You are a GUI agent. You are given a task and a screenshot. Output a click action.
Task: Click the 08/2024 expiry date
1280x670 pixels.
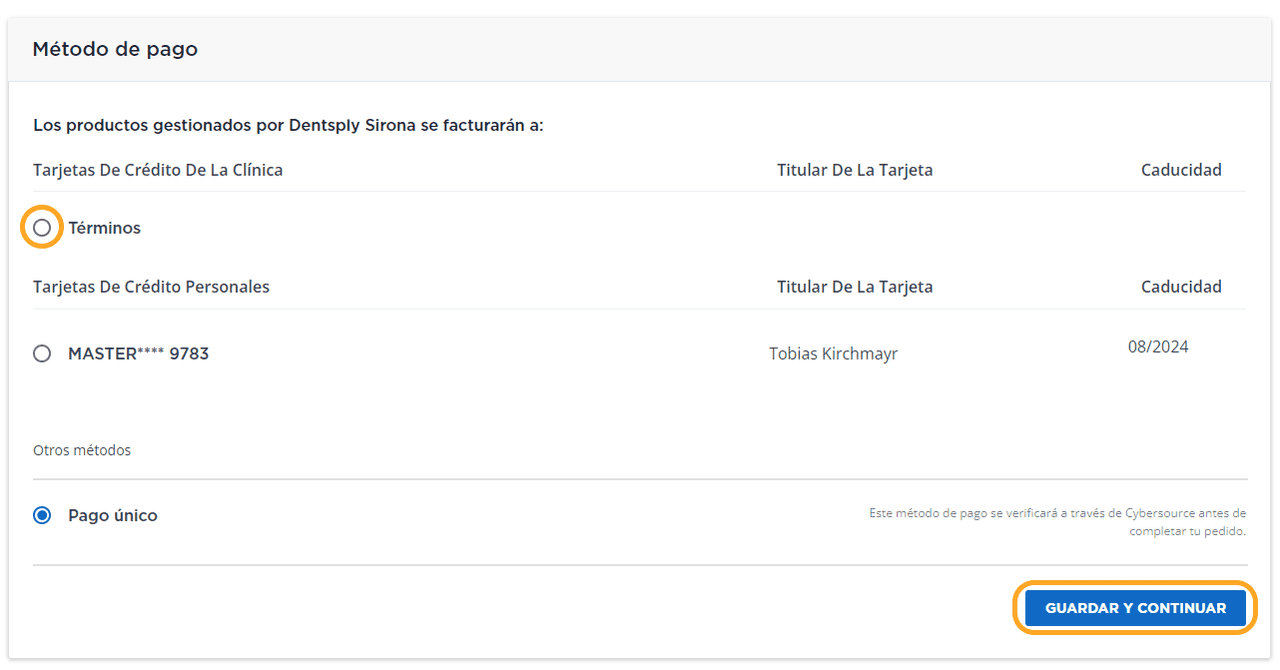coord(1158,347)
